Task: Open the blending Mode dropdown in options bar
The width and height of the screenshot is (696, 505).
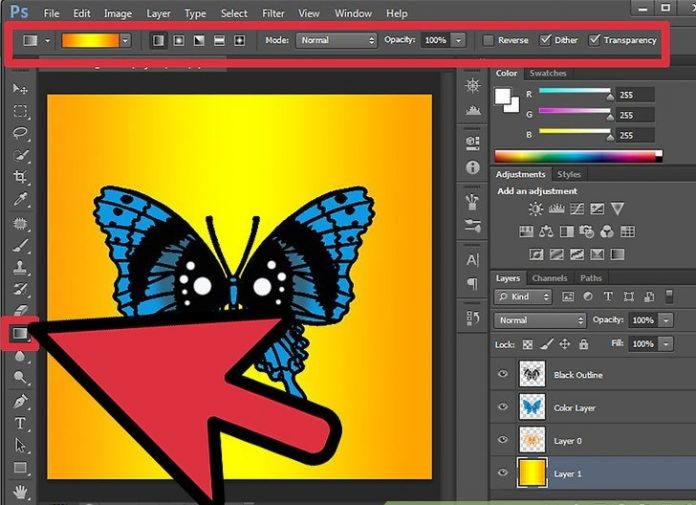Action: [x=336, y=41]
